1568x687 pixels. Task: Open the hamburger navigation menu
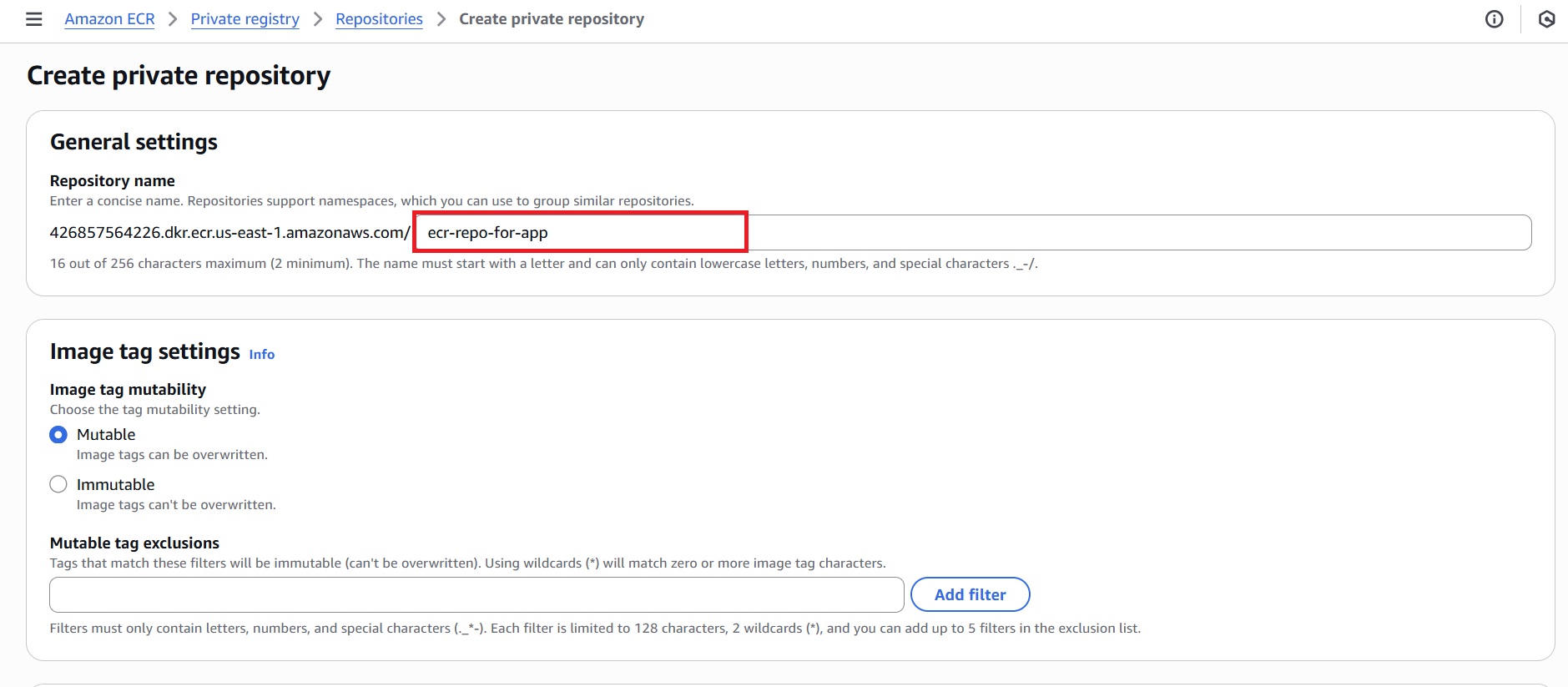coord(34,19)
